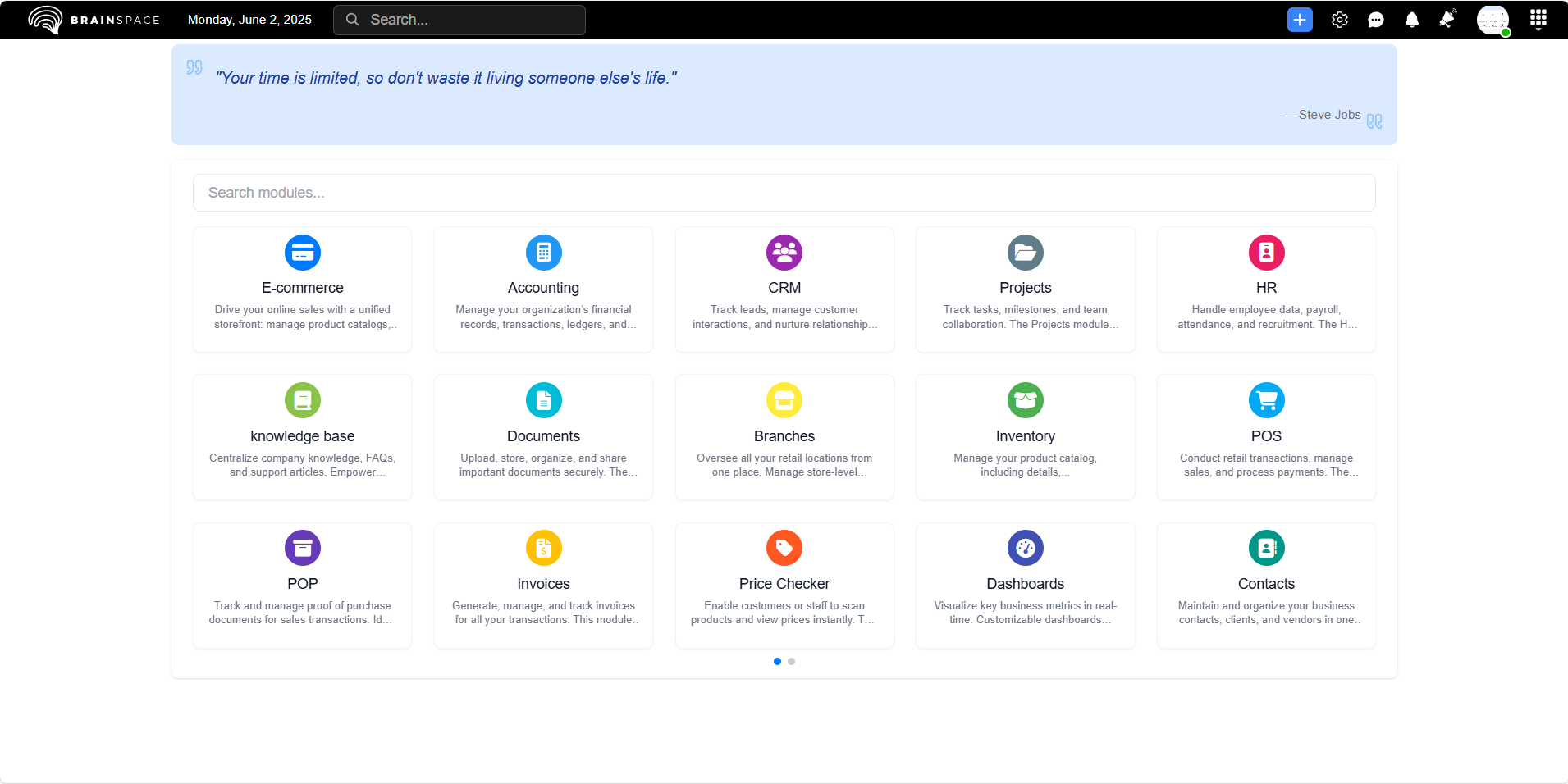Open the Projects folder icon
This screenshot has width=1568, height=784.
1026,253
